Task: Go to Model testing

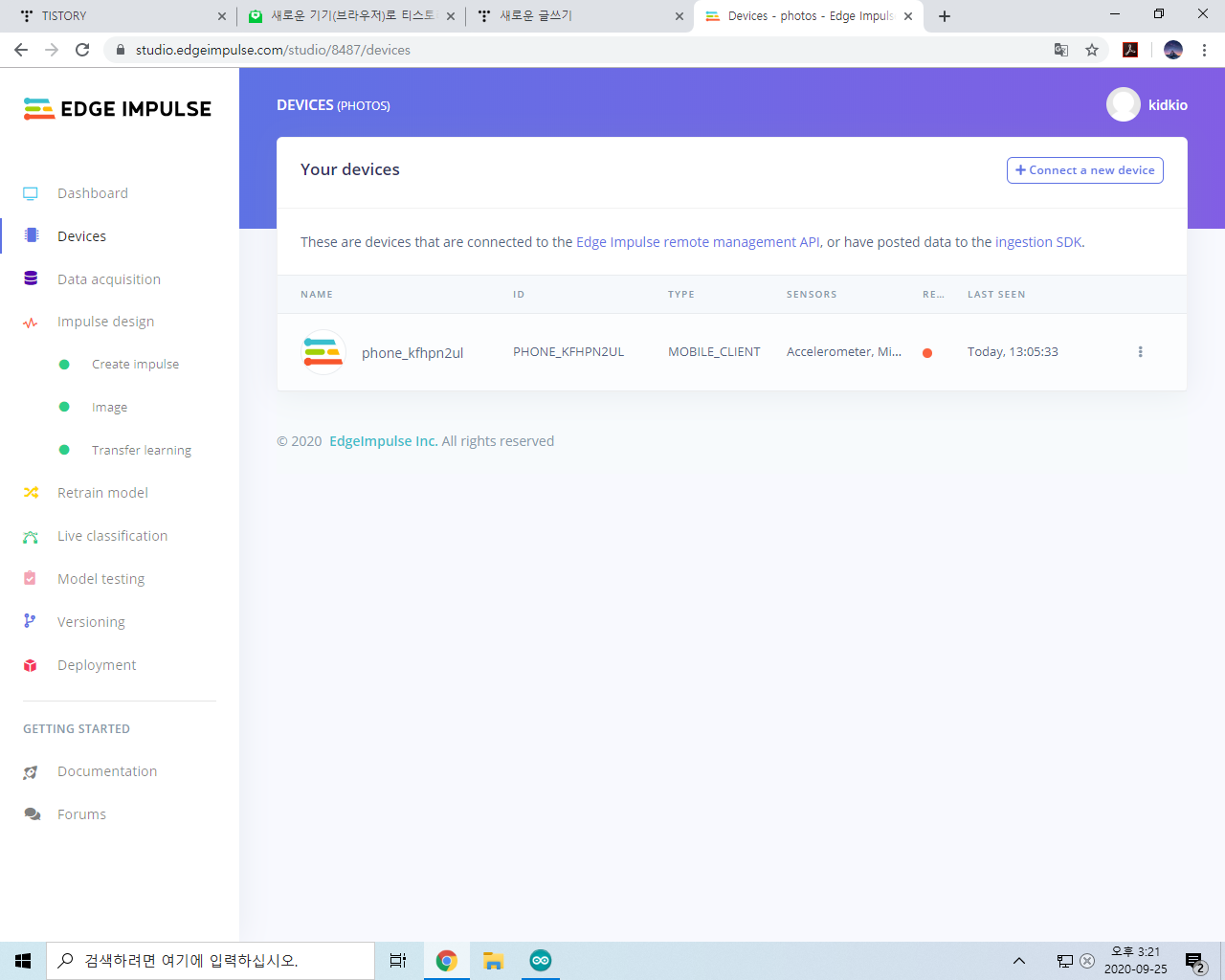Action: pos(100,579)
